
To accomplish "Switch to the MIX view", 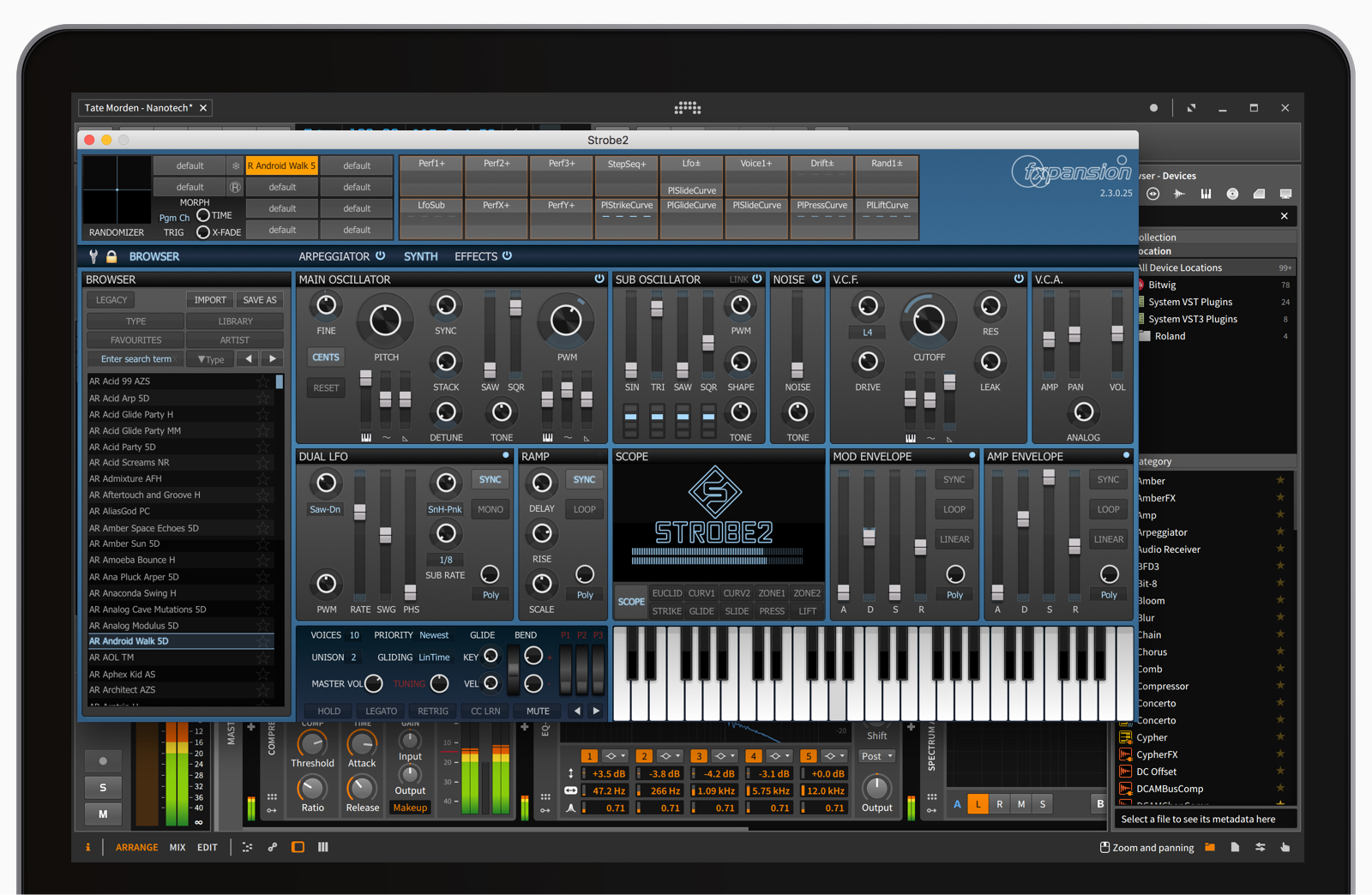I will 178,847.
